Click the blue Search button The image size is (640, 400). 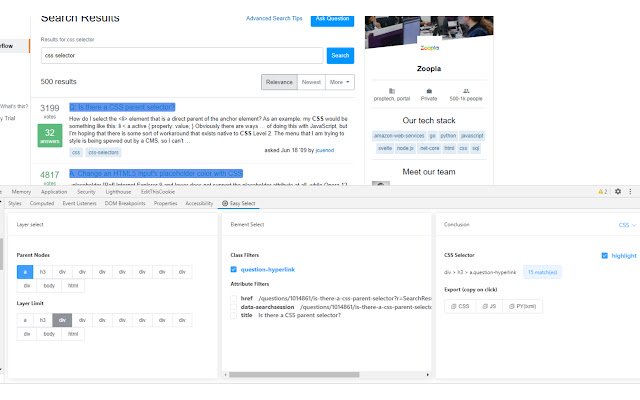click(340, 56)
